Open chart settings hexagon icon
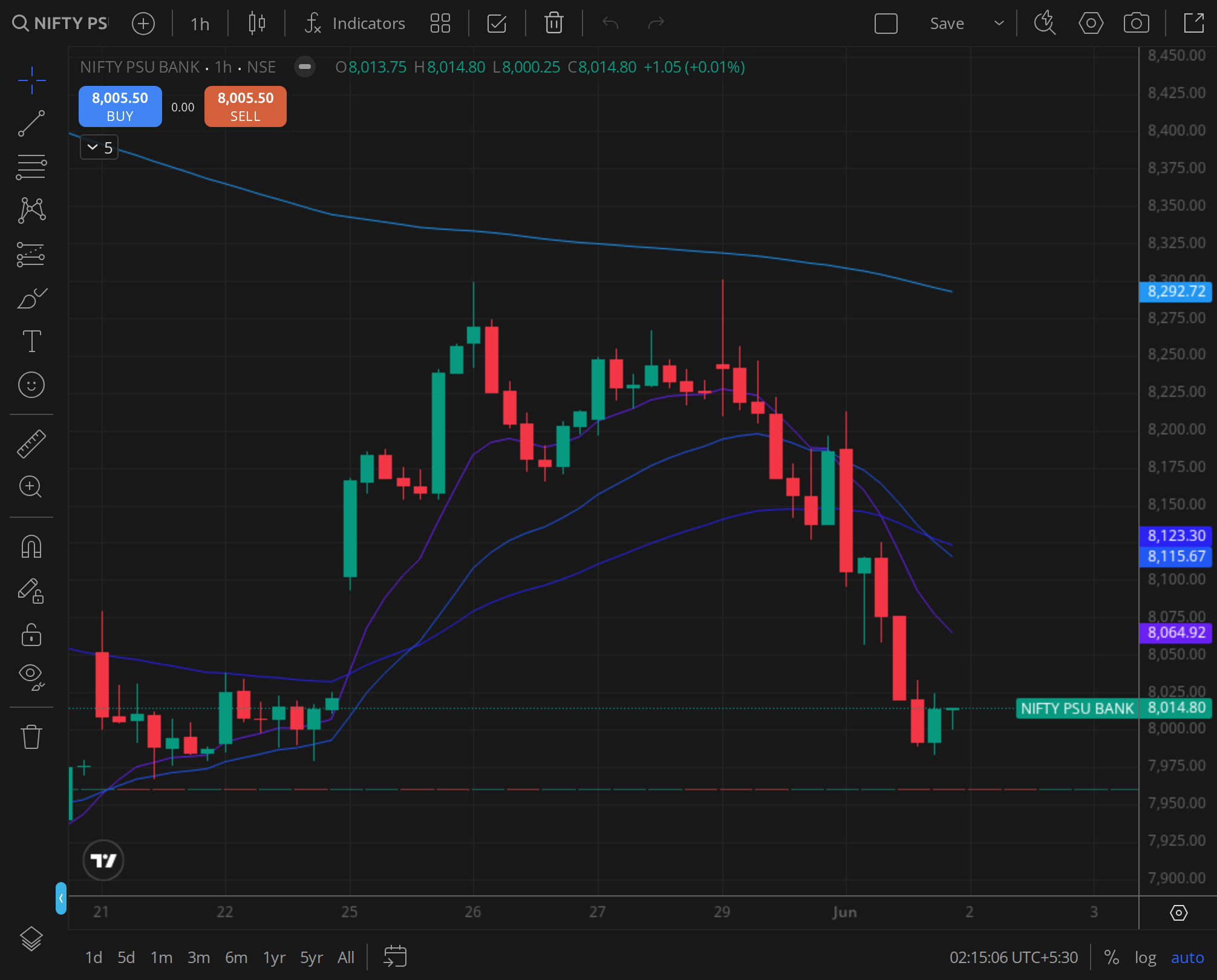Image resolution: width=1217 pixels, height=980 pixels. [1091, 24]
